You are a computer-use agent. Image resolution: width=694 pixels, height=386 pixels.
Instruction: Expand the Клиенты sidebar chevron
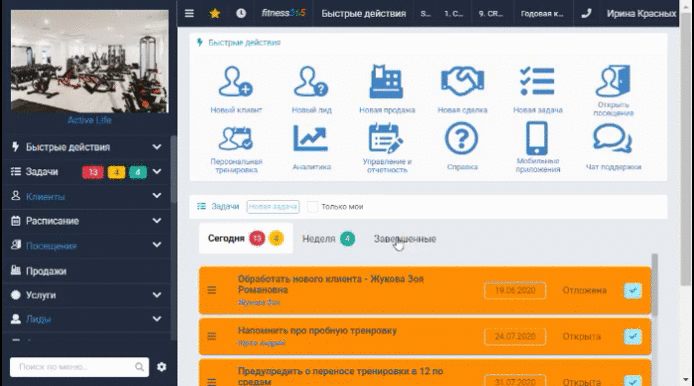click(x=157, y=196)
